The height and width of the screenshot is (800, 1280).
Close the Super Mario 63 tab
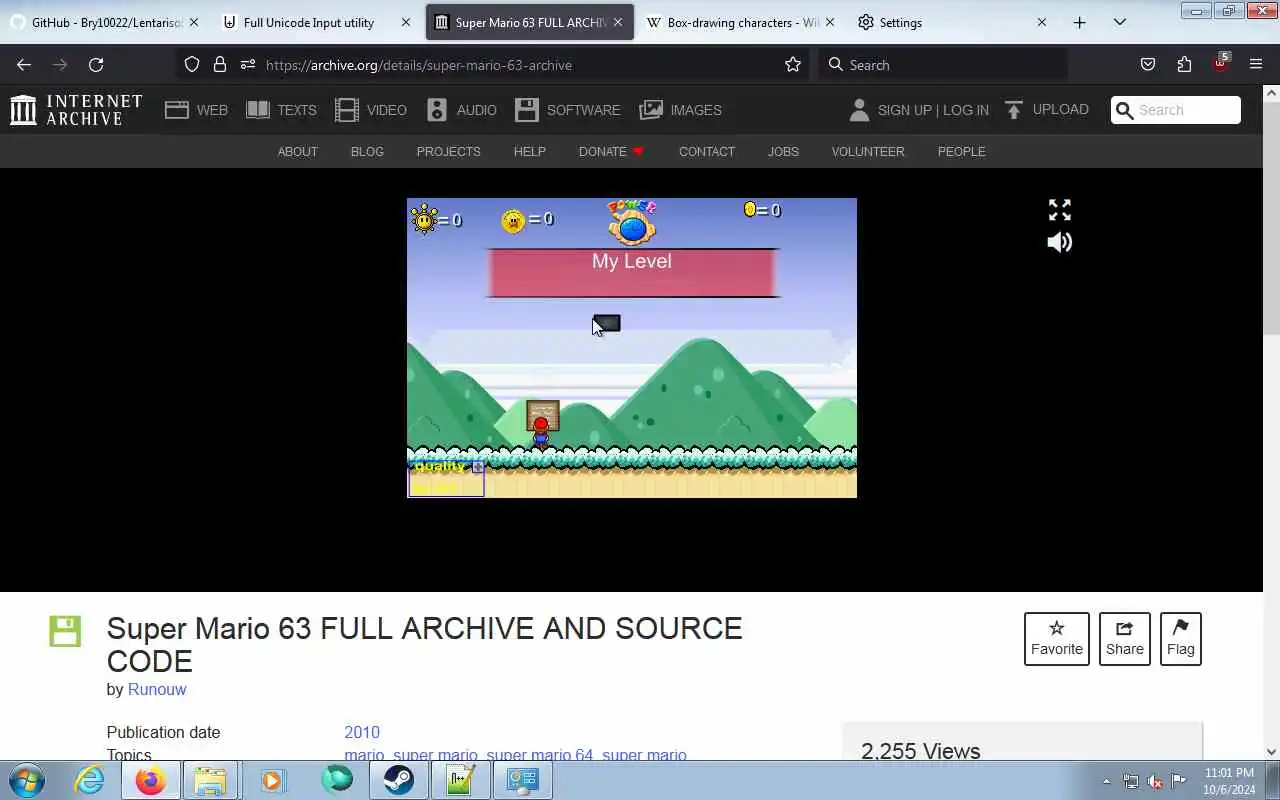tap(618, 22)
